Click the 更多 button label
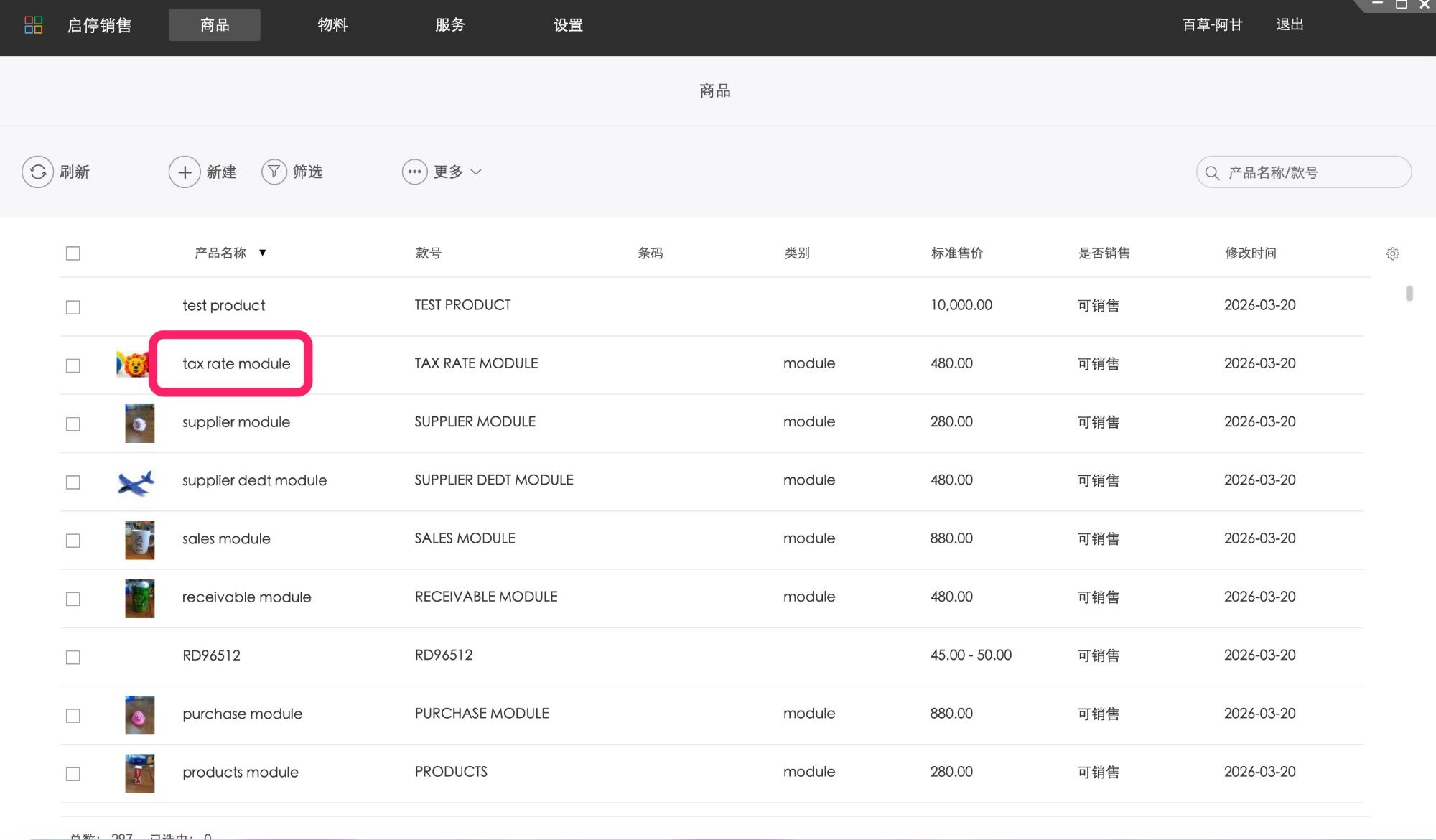The width and height of the screenshot is (1436, 840). 448,172
